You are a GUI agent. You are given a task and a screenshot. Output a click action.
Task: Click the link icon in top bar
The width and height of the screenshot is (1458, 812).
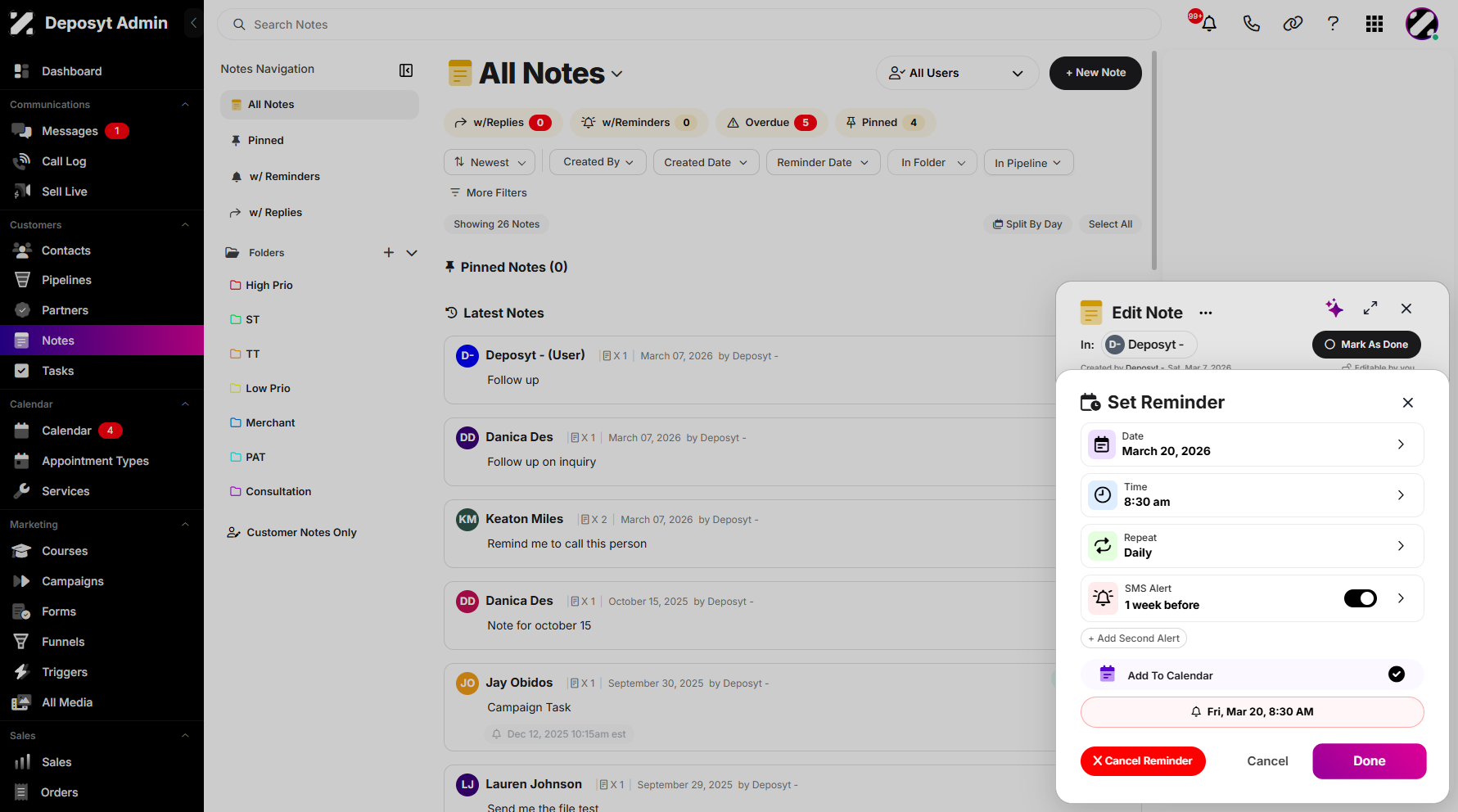[1293, 24]
